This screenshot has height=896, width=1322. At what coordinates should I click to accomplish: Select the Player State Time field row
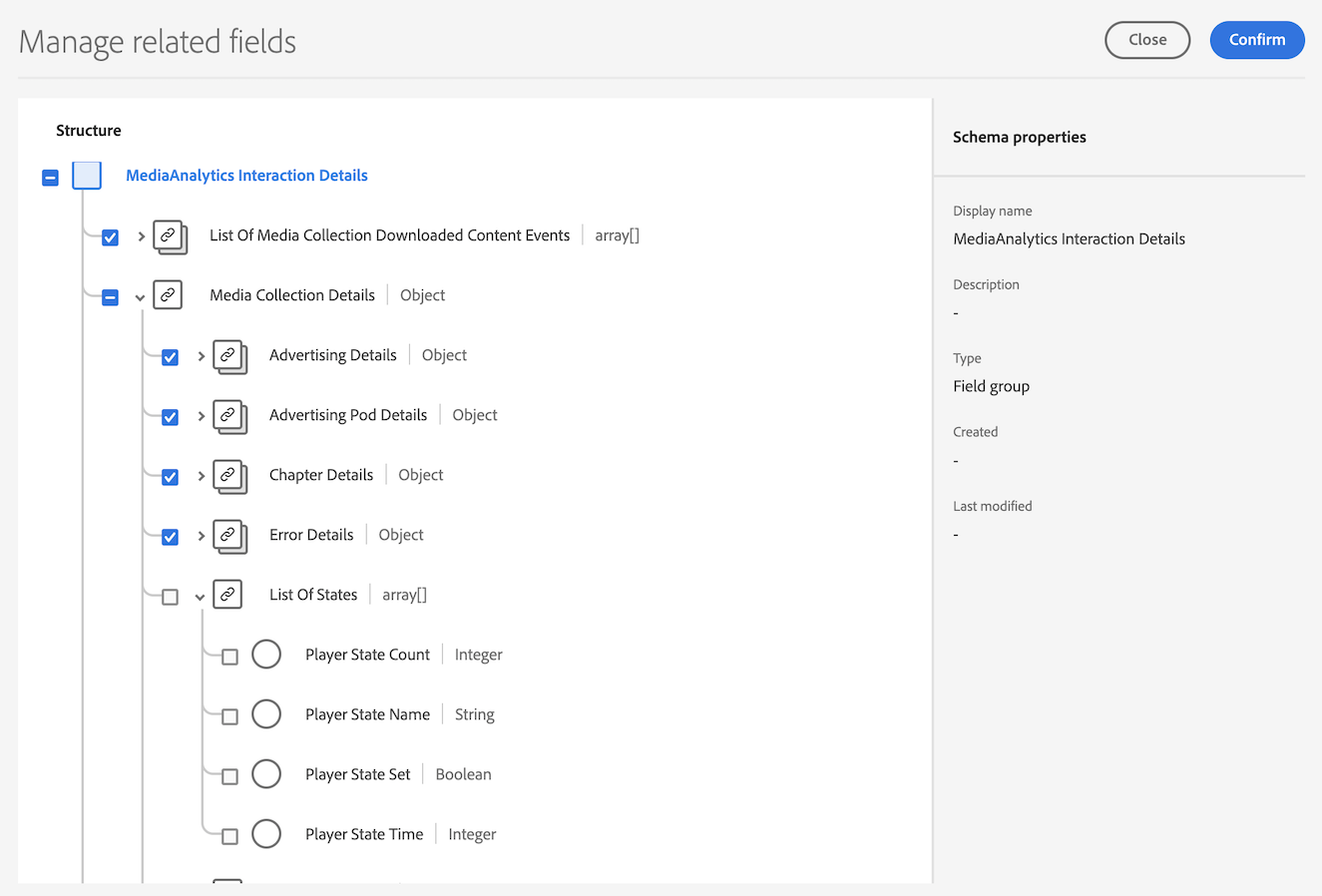(x=364, y=834)
